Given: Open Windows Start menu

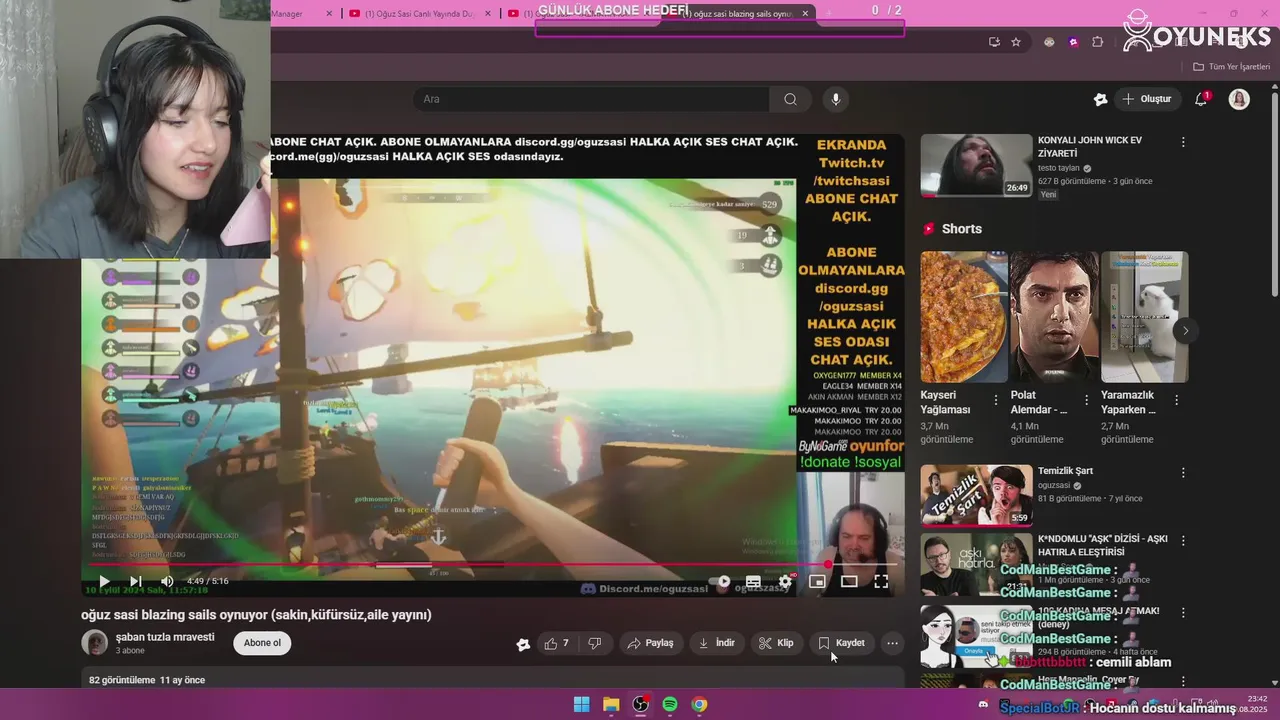Looking at the screenshot, I should coord(581,705).
